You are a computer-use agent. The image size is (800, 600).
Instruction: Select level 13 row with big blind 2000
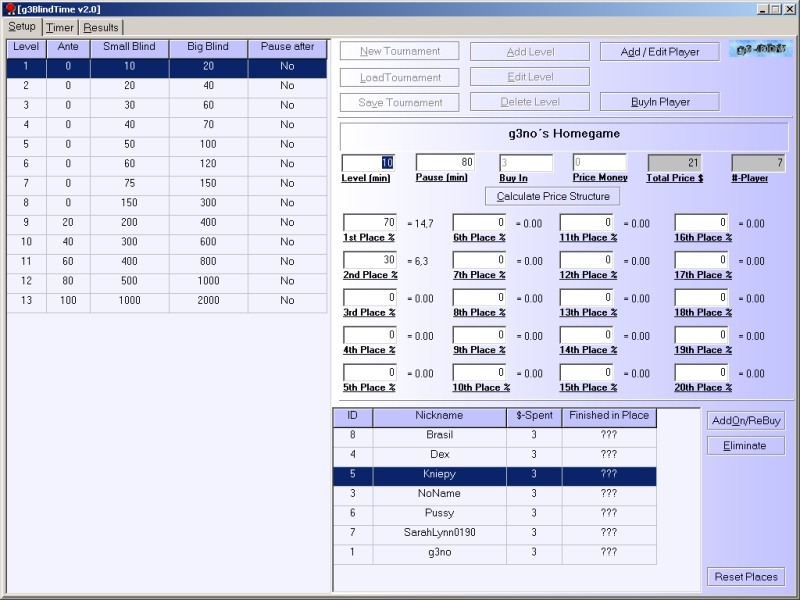pyautogui.click(x=166, y=303)
